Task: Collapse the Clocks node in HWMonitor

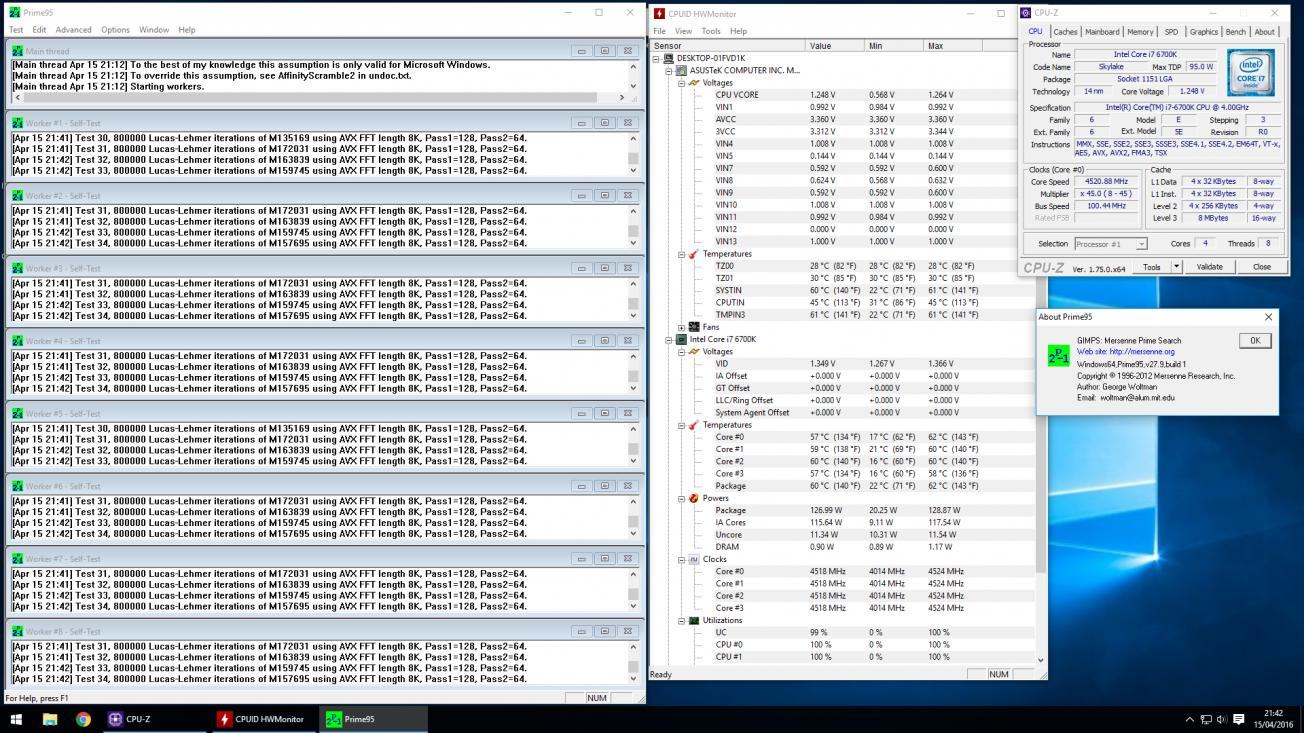Action: point(682,559)
